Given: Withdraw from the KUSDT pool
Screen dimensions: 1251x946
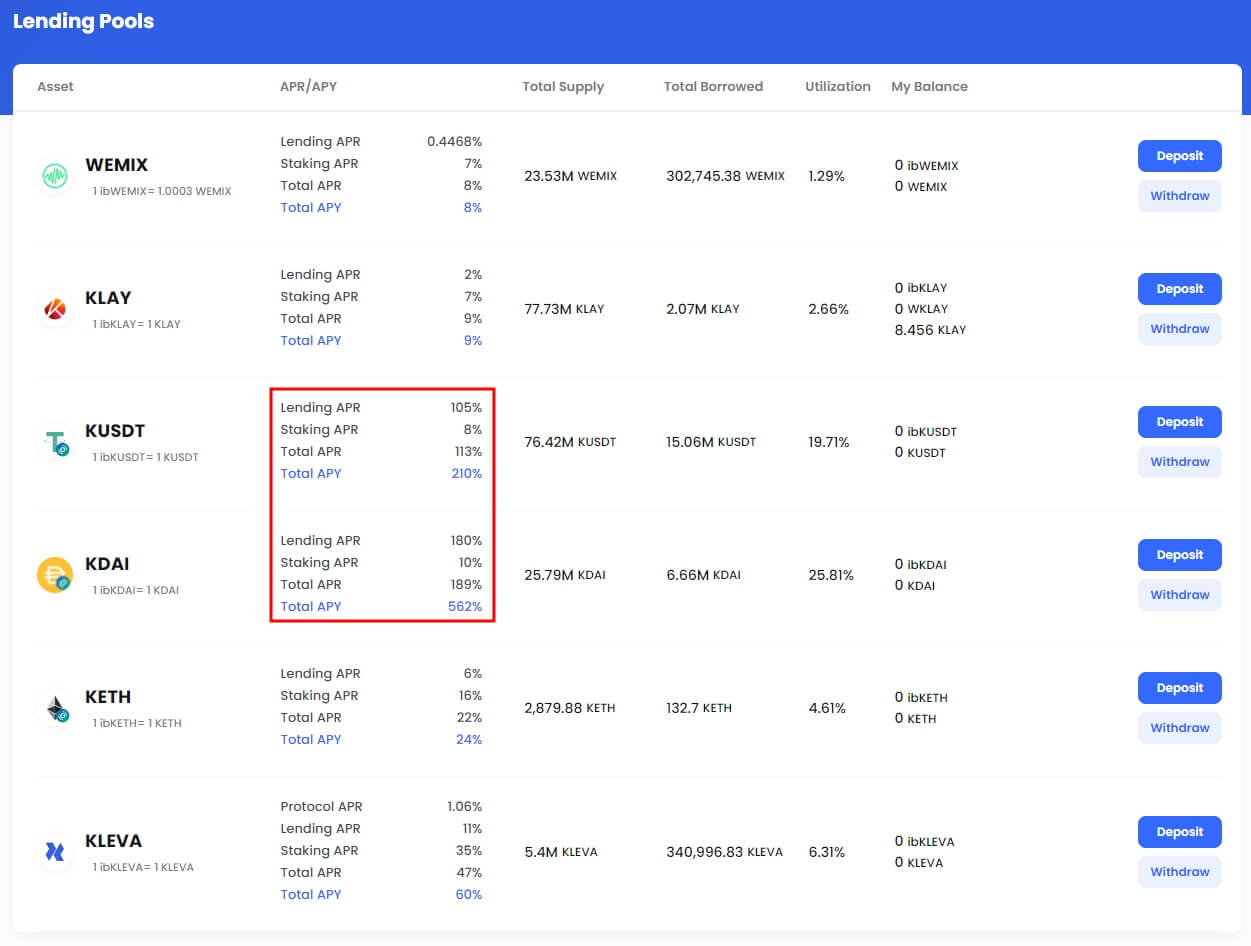Looking at the screenshot, I should pos(1180,462).
